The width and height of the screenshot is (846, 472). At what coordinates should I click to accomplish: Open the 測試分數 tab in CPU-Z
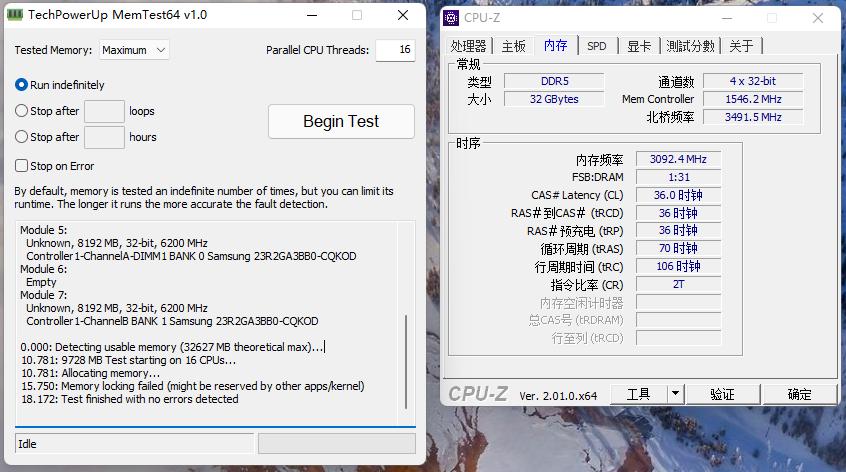click(690, 46)
